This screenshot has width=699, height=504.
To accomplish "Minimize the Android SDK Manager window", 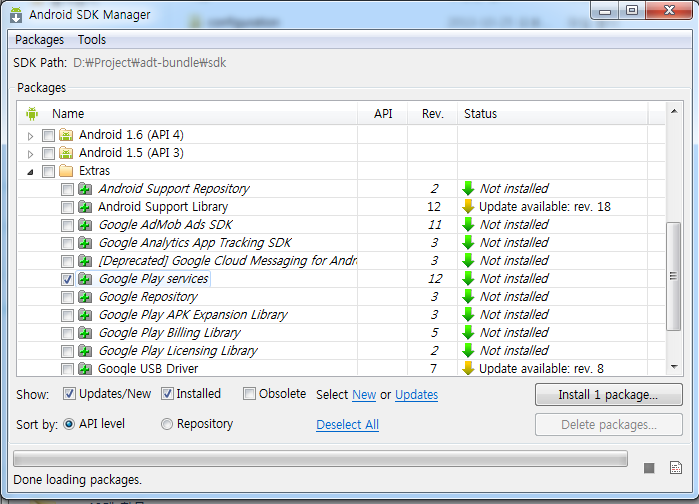I will point(604,11).
